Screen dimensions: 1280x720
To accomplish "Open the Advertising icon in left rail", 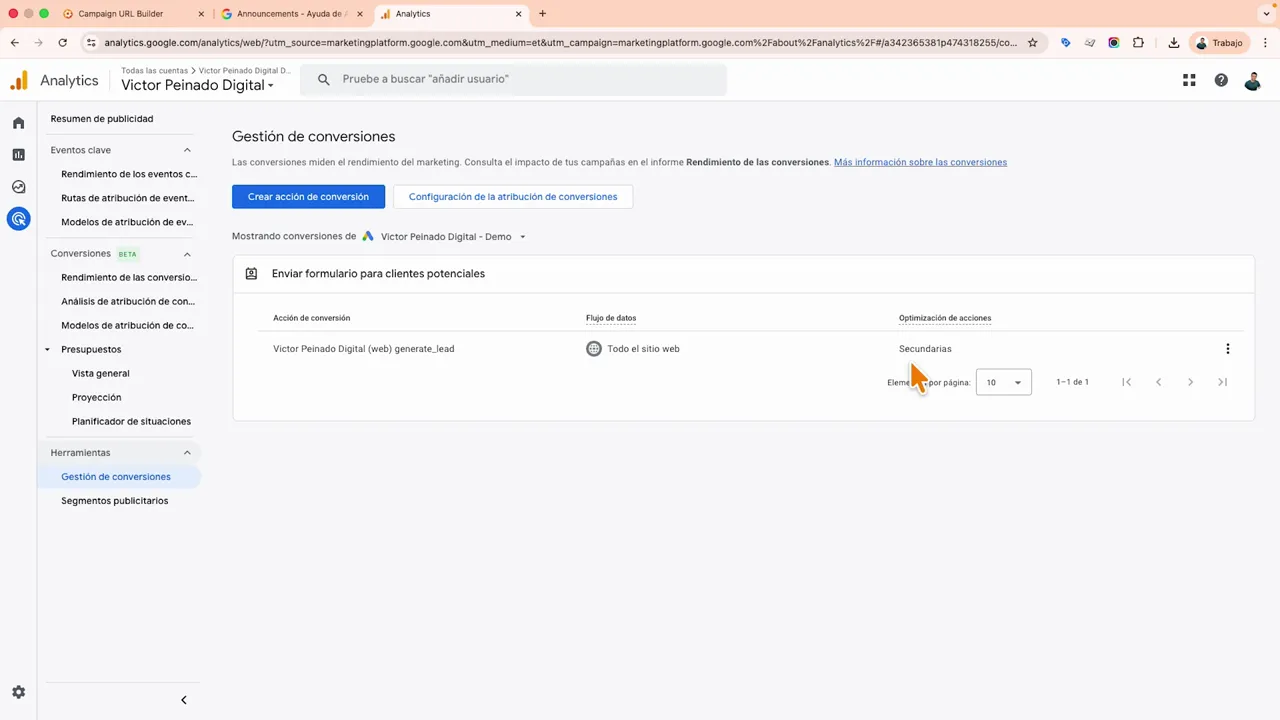I will (18, 218).
